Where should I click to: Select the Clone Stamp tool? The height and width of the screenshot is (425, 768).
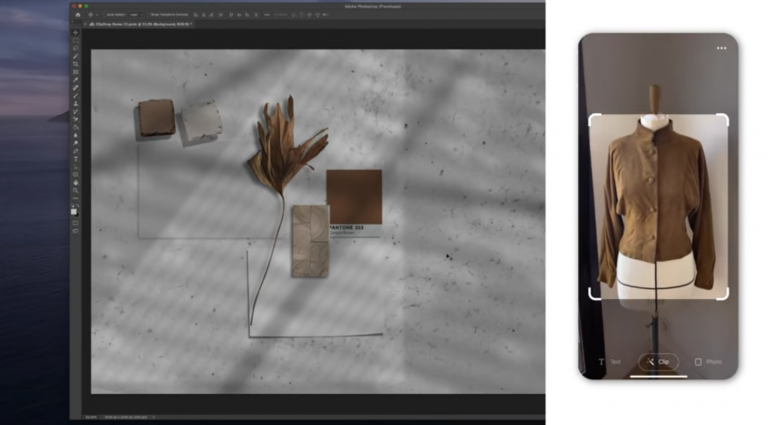75,103
